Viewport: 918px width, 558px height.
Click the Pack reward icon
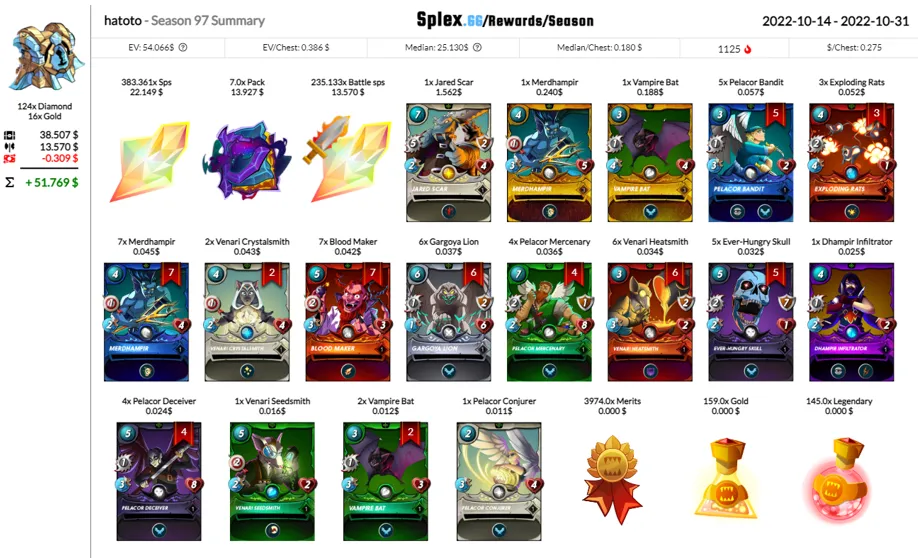pos(246,159)
